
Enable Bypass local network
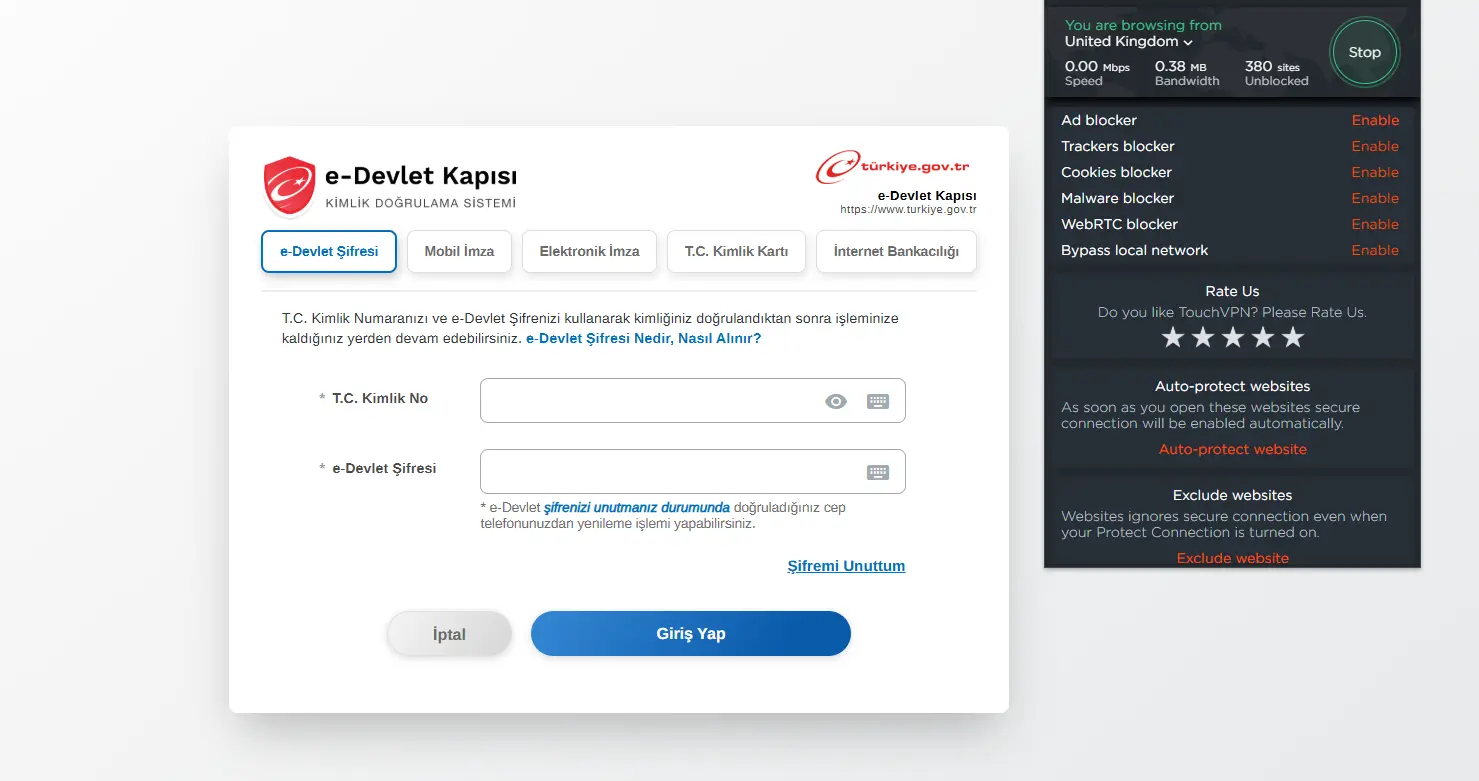(1375, 250)
